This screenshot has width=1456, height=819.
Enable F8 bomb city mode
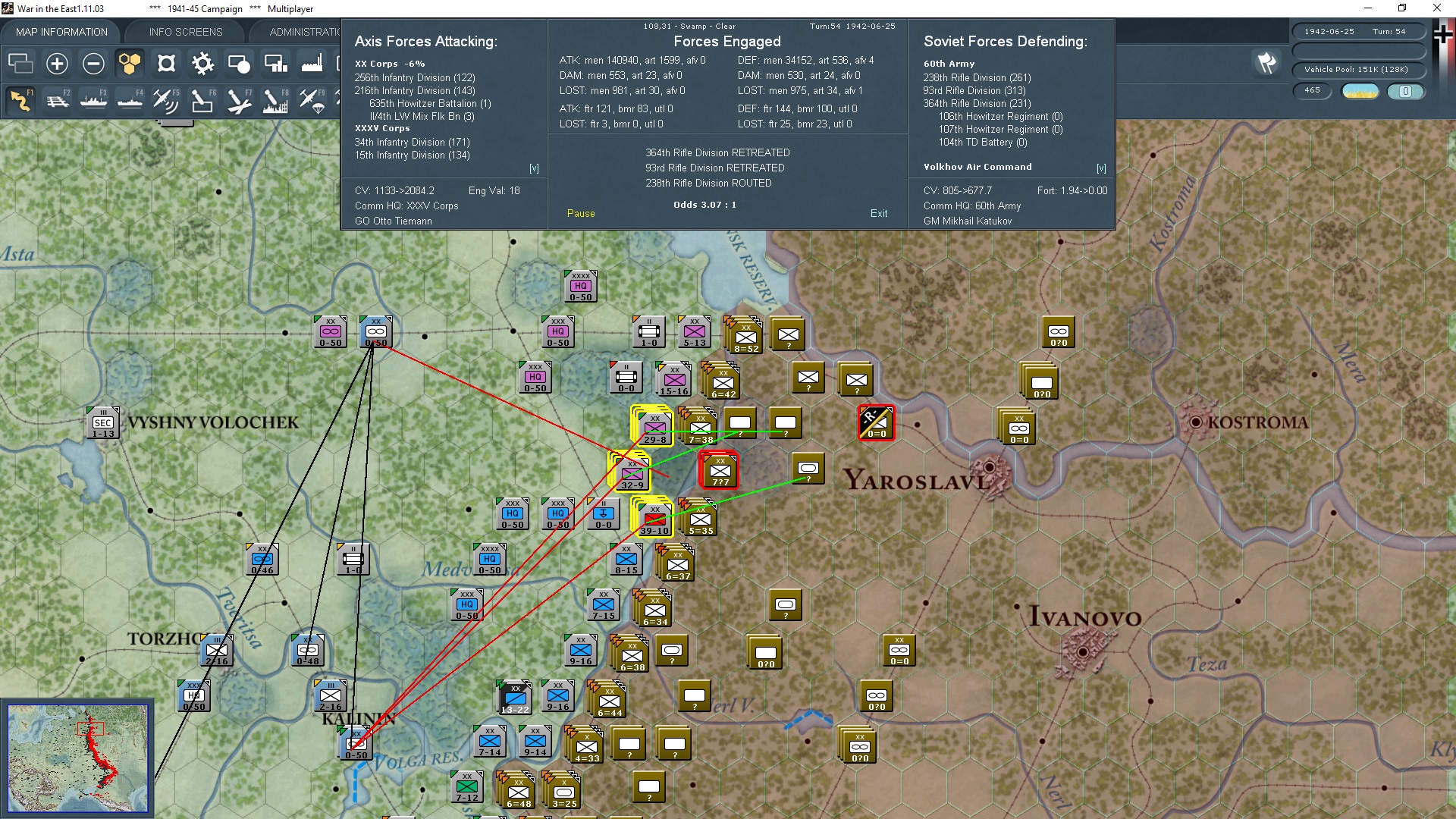click(x=275, y=100)
